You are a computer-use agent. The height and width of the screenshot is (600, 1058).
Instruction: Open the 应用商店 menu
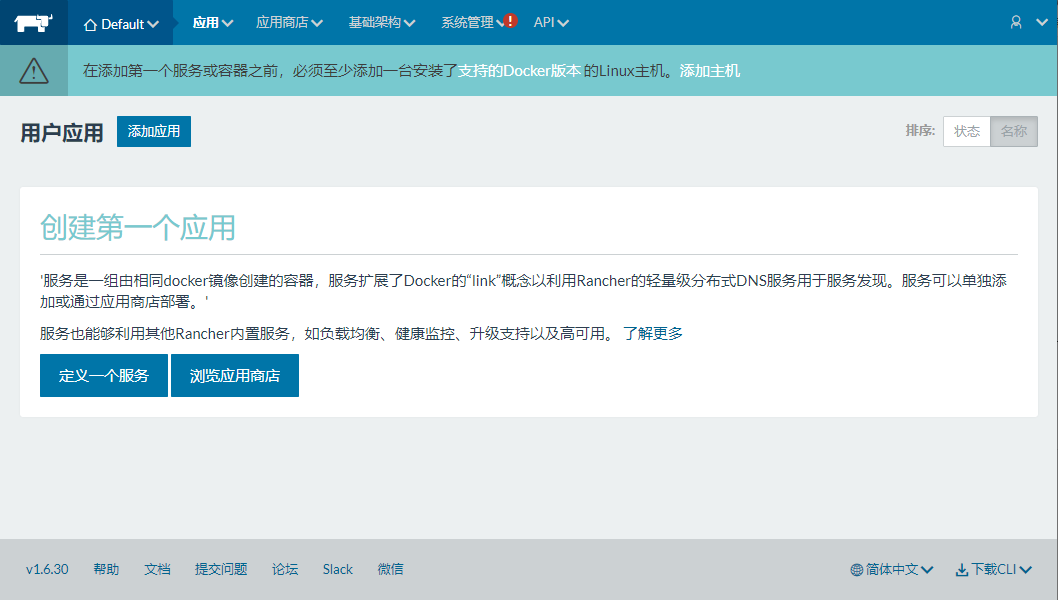coord(289,22)
